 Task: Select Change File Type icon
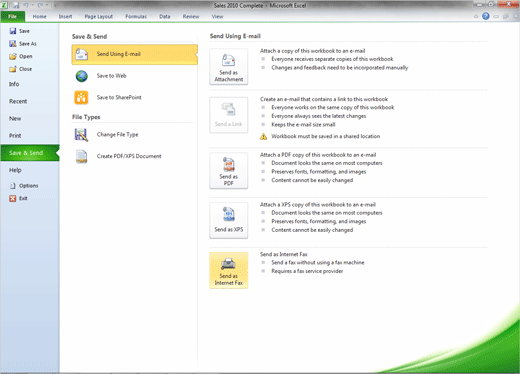click(x=81, y=135)
